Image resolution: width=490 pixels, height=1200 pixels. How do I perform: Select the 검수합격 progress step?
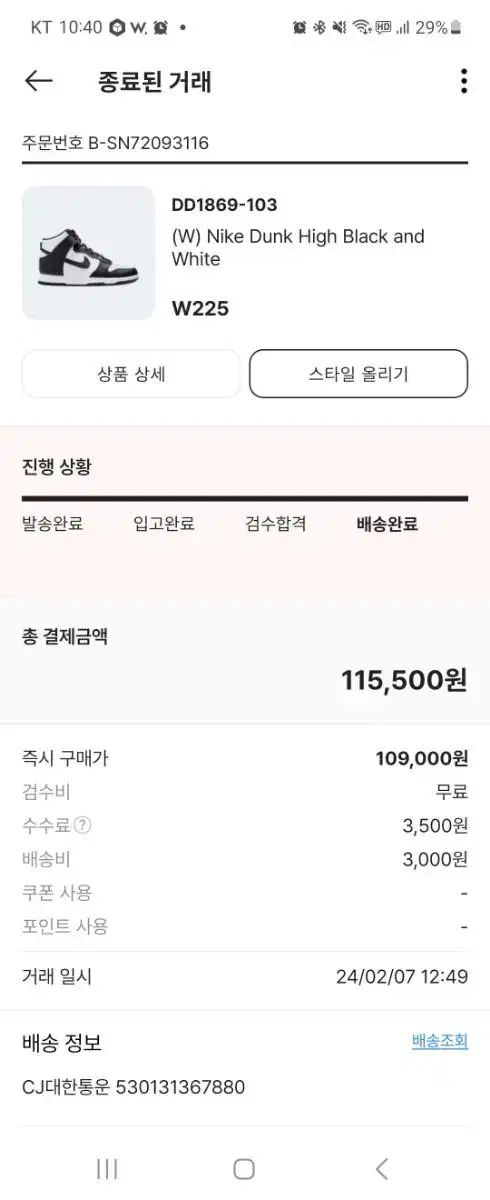pyautogui.click(x=275, y=524)
